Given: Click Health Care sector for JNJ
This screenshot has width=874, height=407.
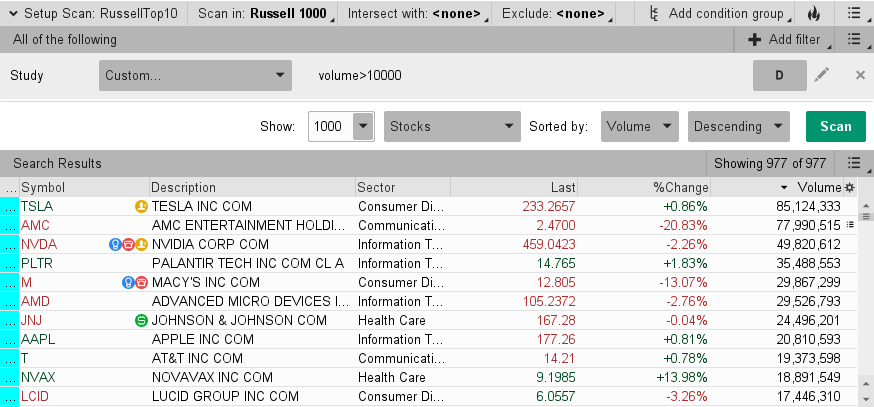Looking at the screenshot, I should (x=391, y=321).
